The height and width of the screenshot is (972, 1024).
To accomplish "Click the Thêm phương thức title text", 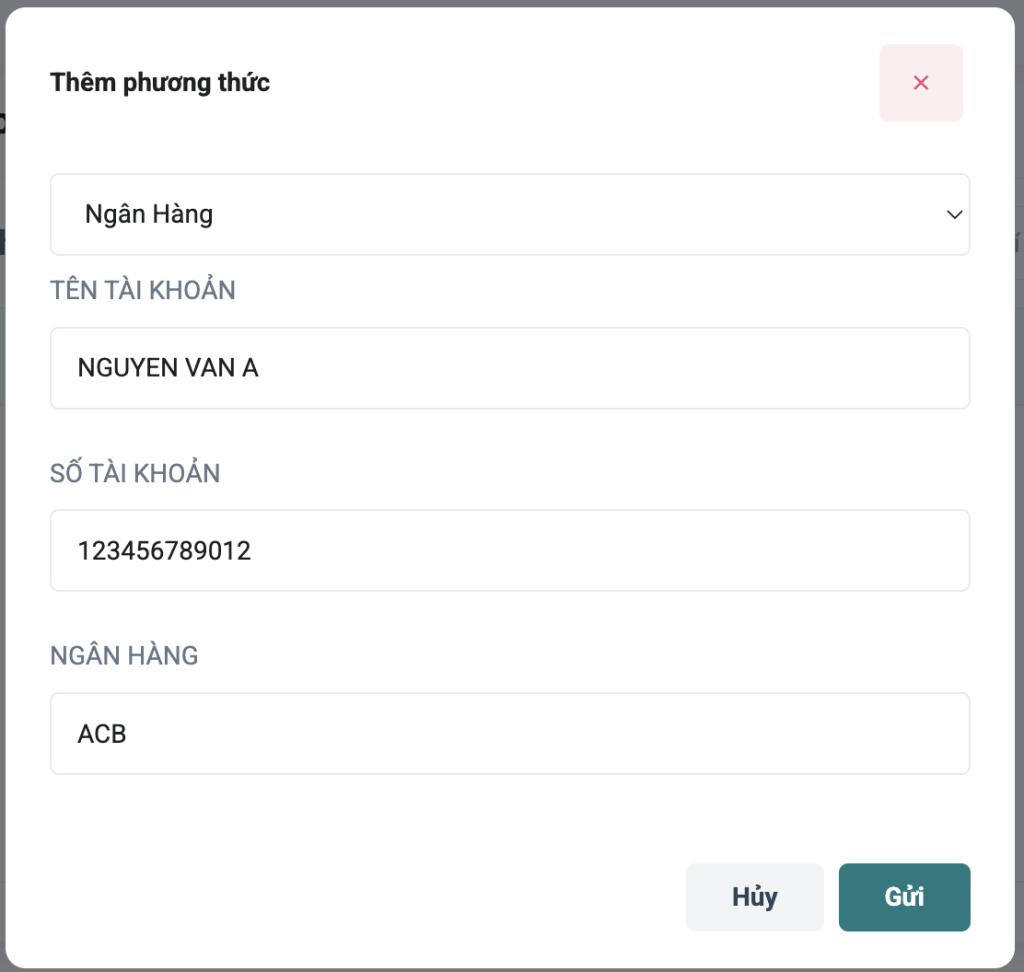I will 160,82.
